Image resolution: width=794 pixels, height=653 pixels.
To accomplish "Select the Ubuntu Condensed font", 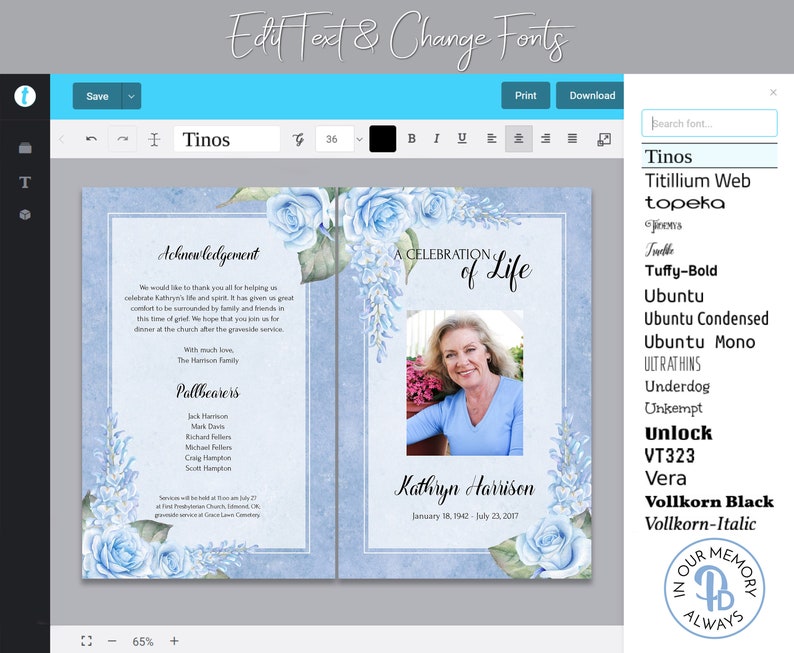I will pos(706,318).
